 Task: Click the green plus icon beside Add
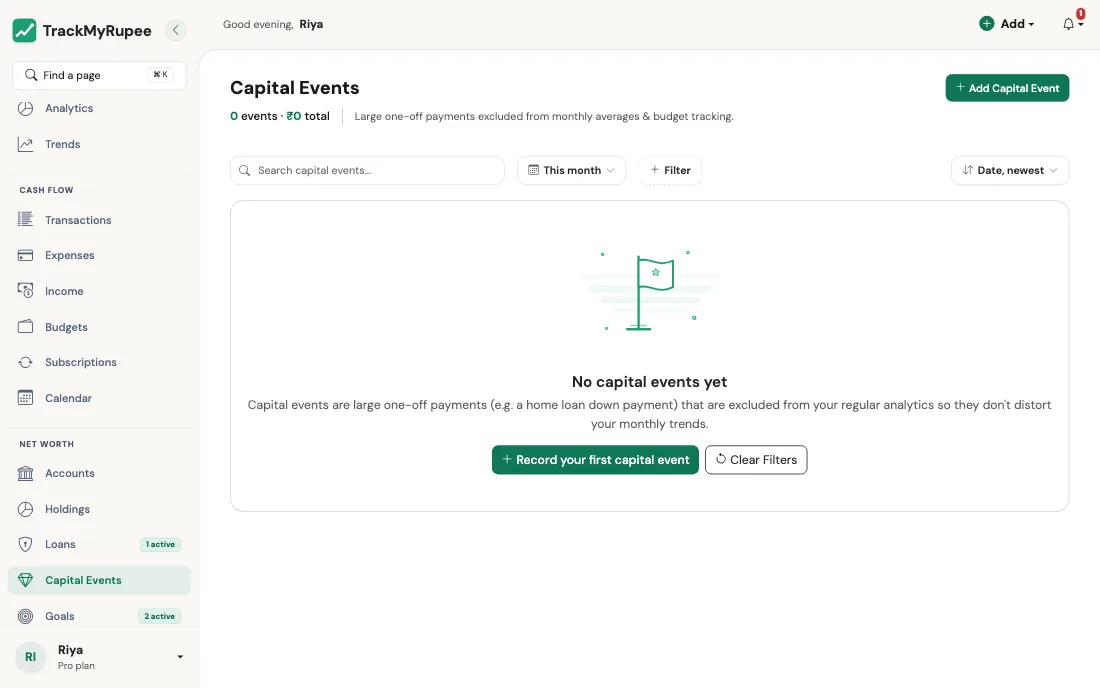(x=986, y=24)
